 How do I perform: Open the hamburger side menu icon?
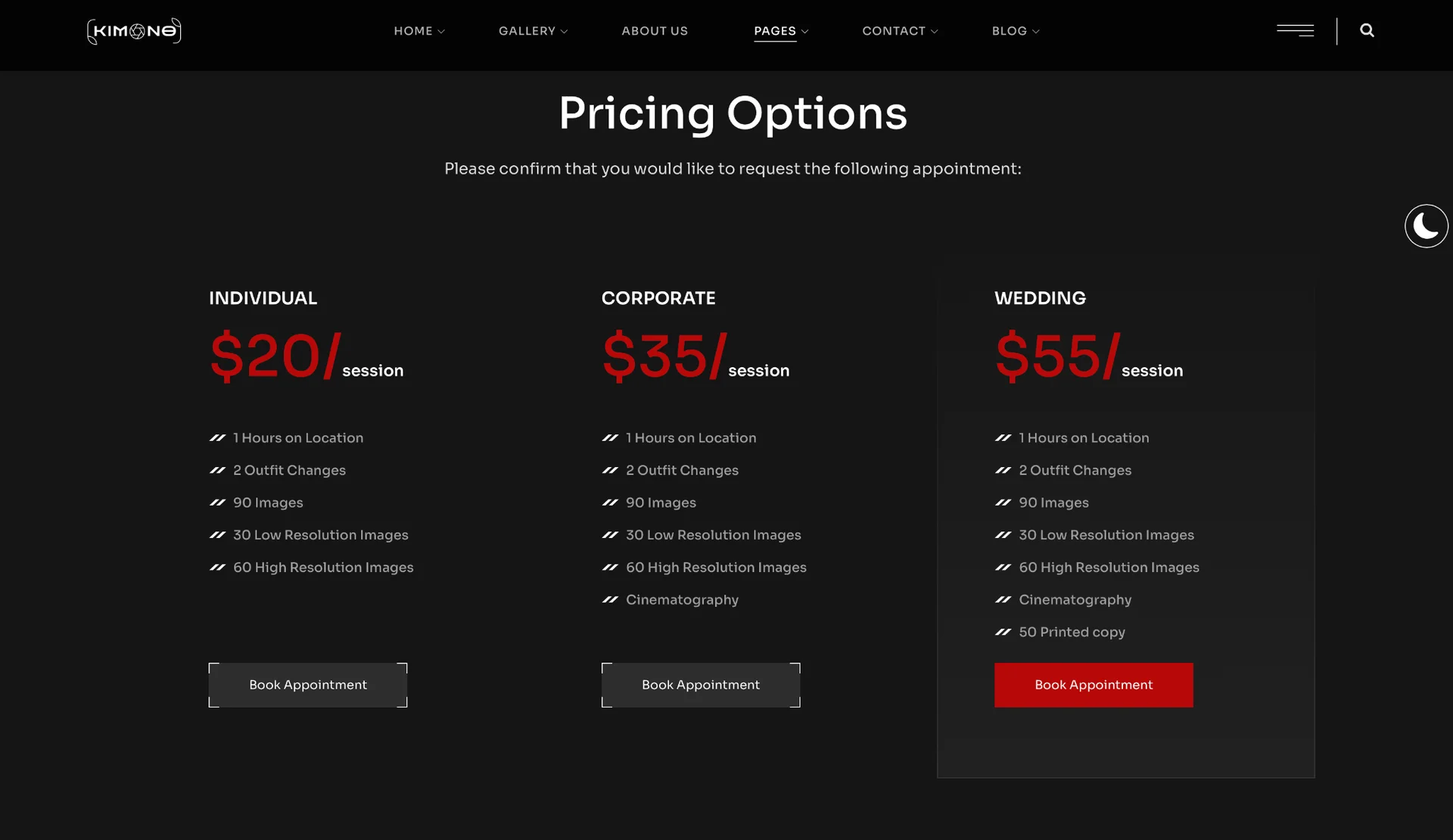[1295, 30]
